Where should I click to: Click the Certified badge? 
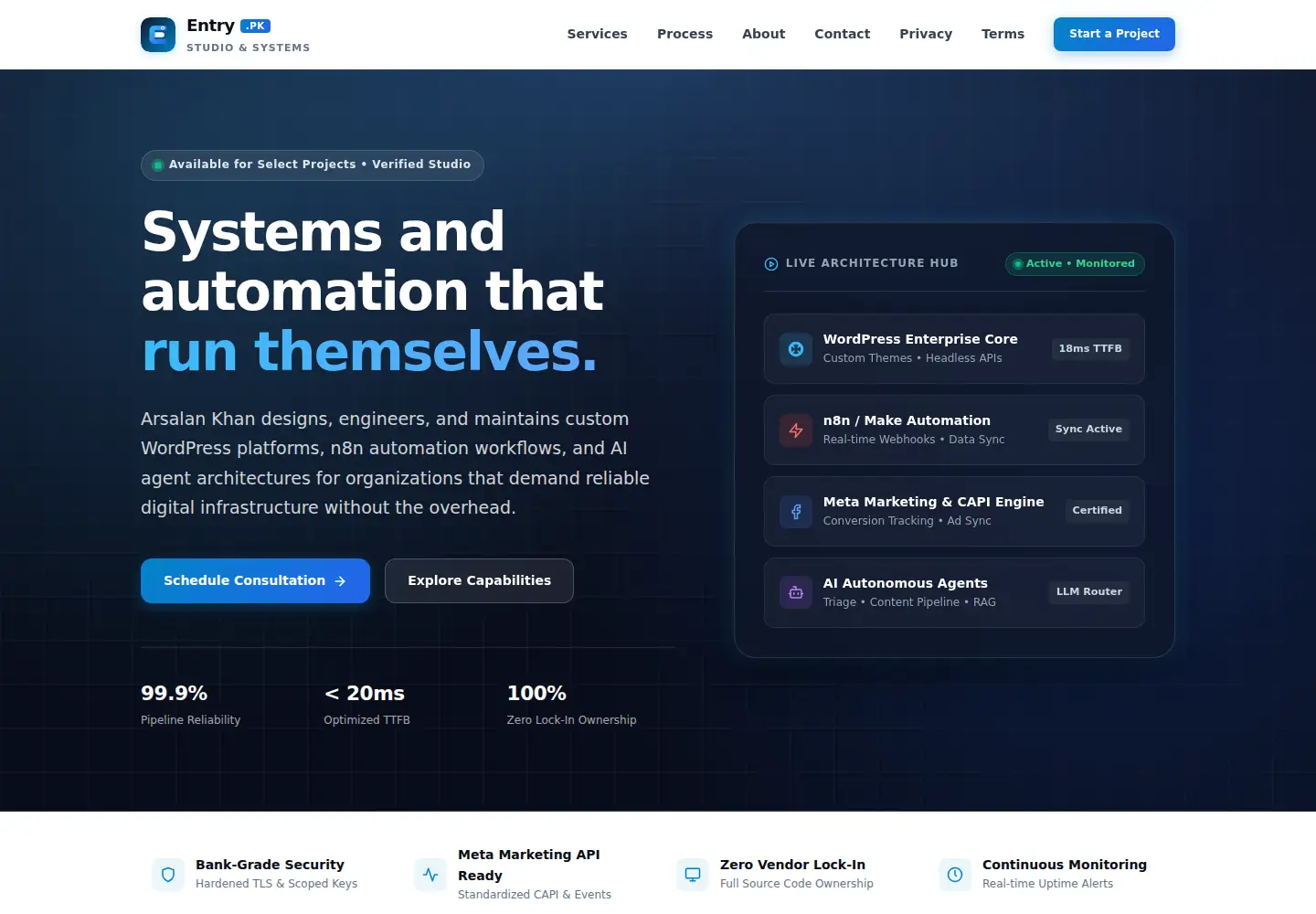point(1097,511)
